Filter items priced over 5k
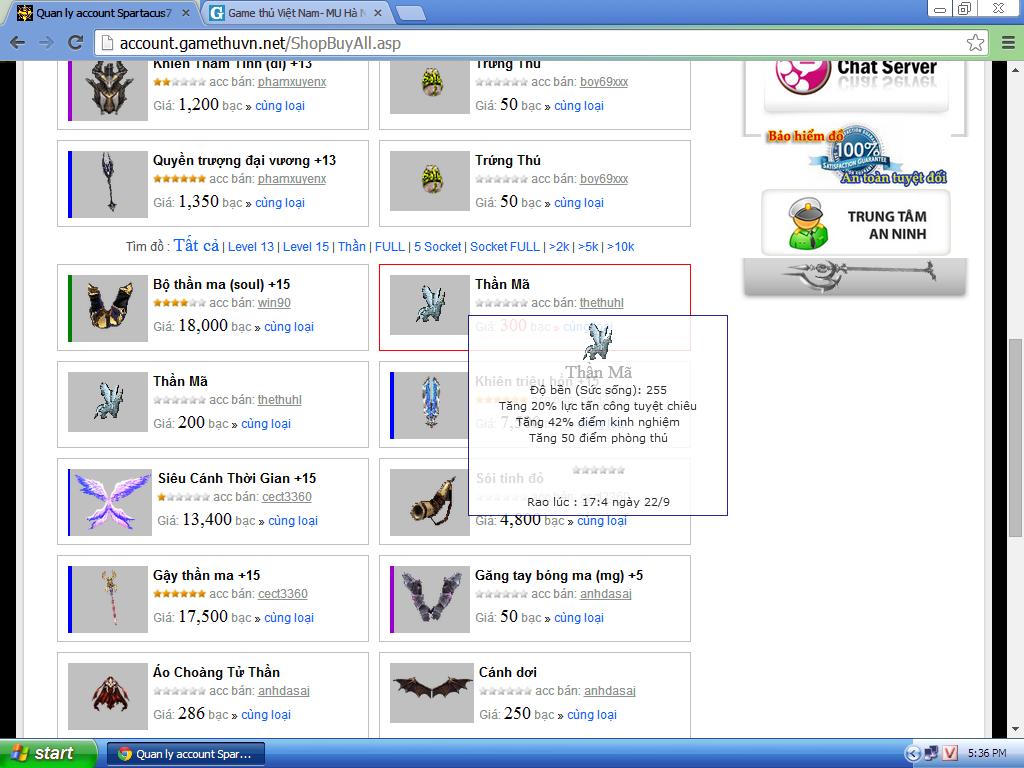1024x768 pixels. (588, 247)
